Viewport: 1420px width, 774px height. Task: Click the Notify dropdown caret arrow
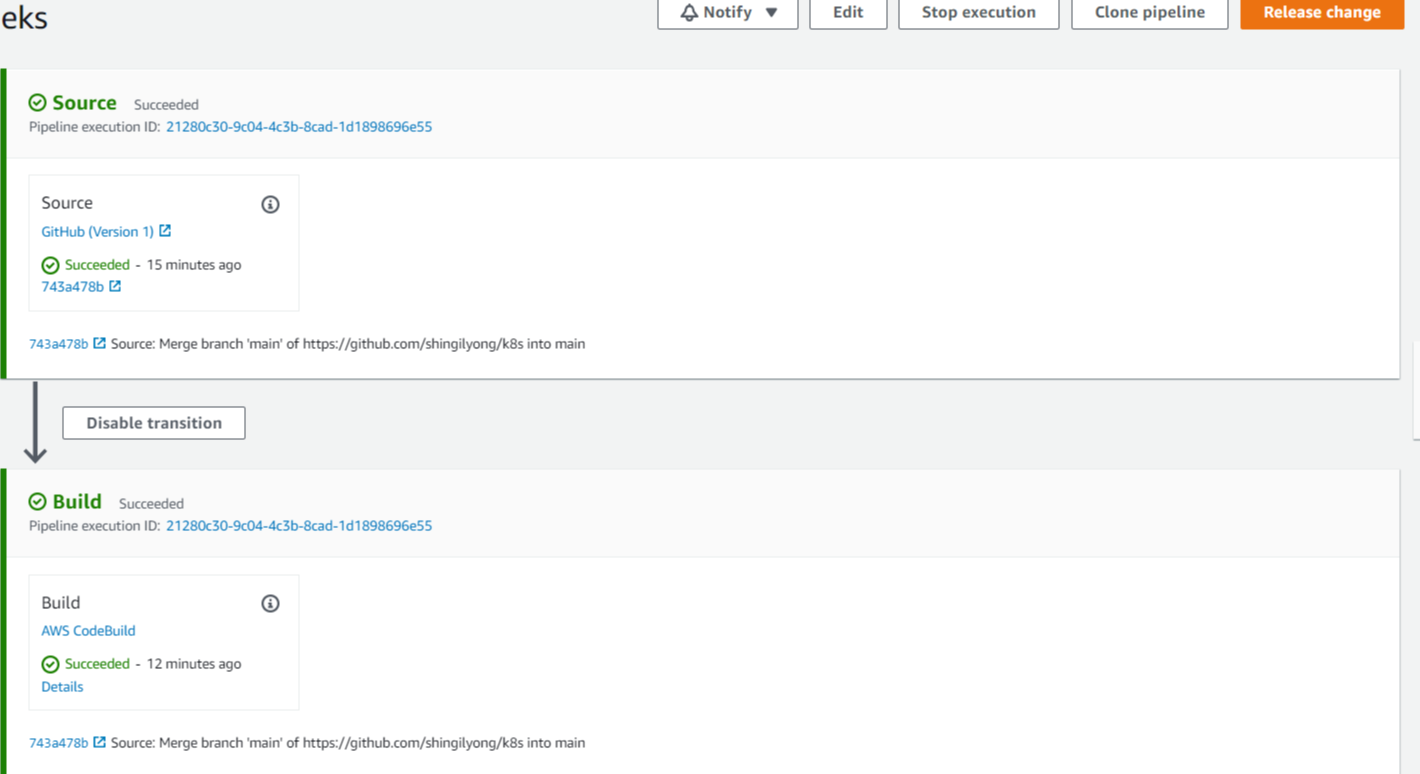coord(771,13)
